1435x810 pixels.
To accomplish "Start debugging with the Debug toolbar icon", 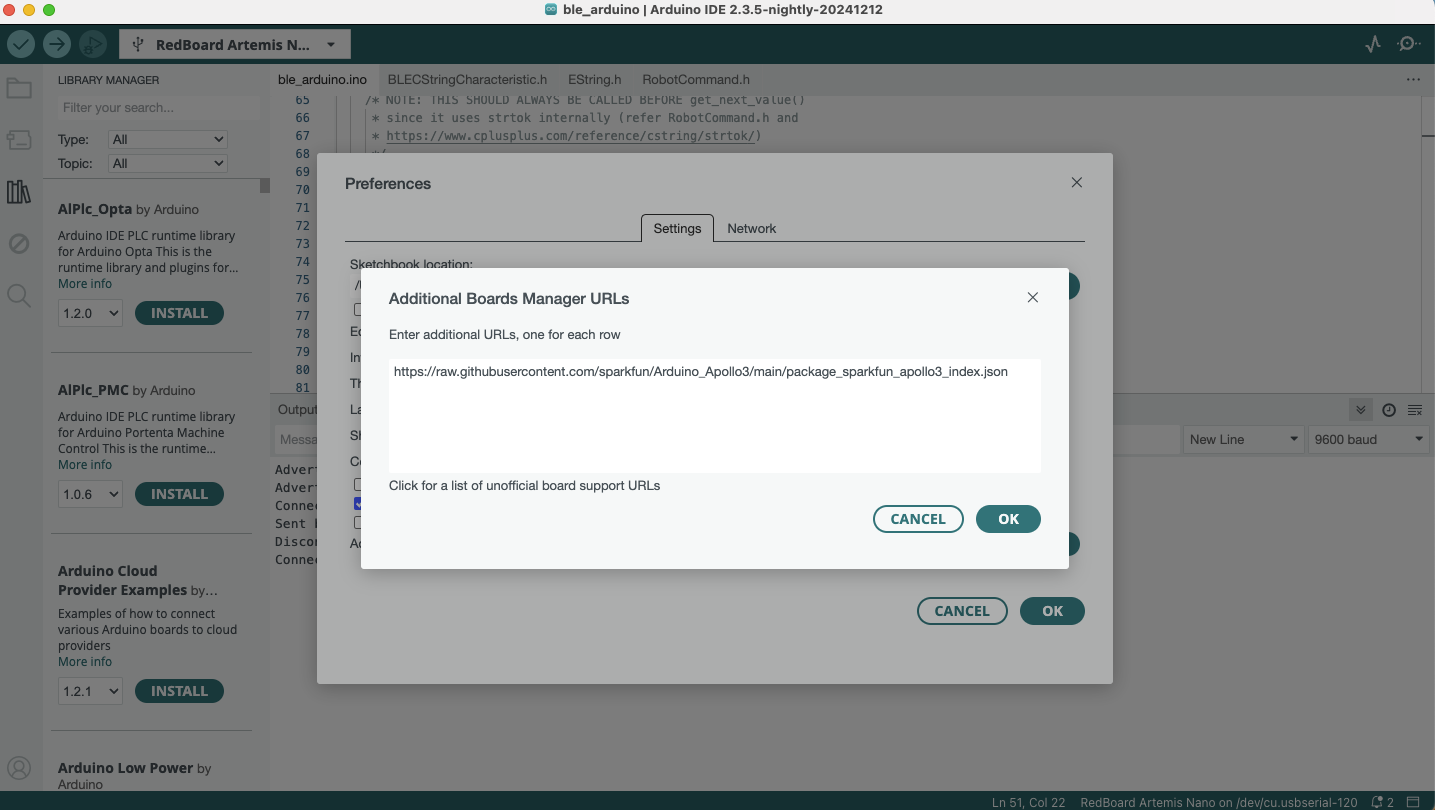I will (92, 44).
